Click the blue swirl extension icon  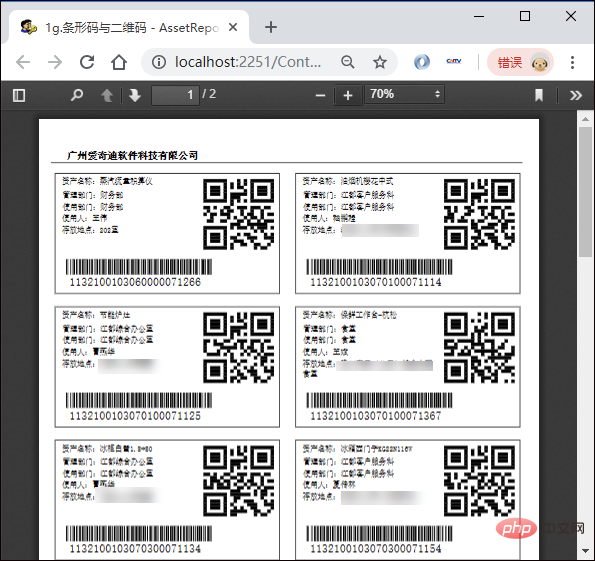tap(422, 62)
